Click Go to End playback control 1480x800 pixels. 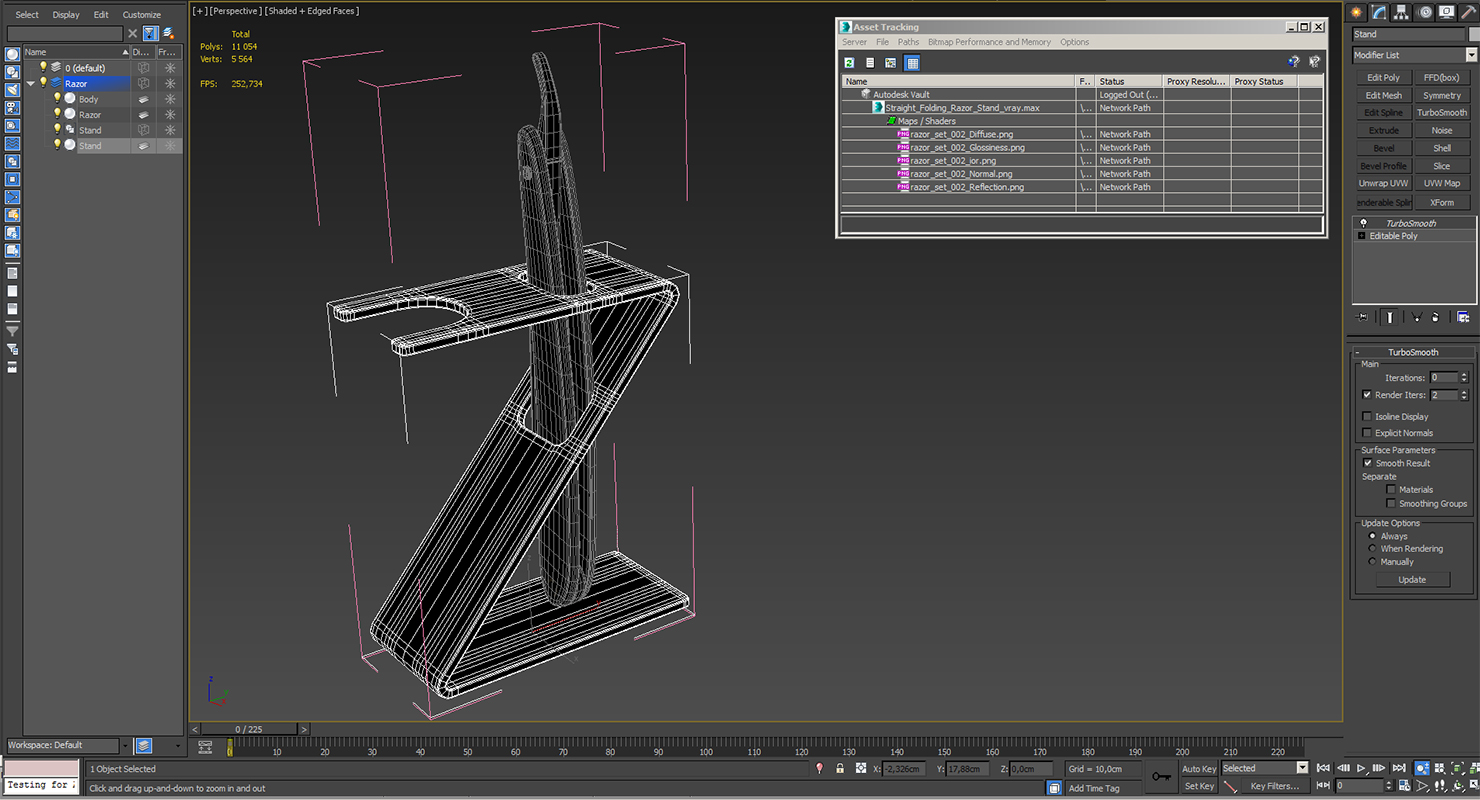(x=1399, y=768)
